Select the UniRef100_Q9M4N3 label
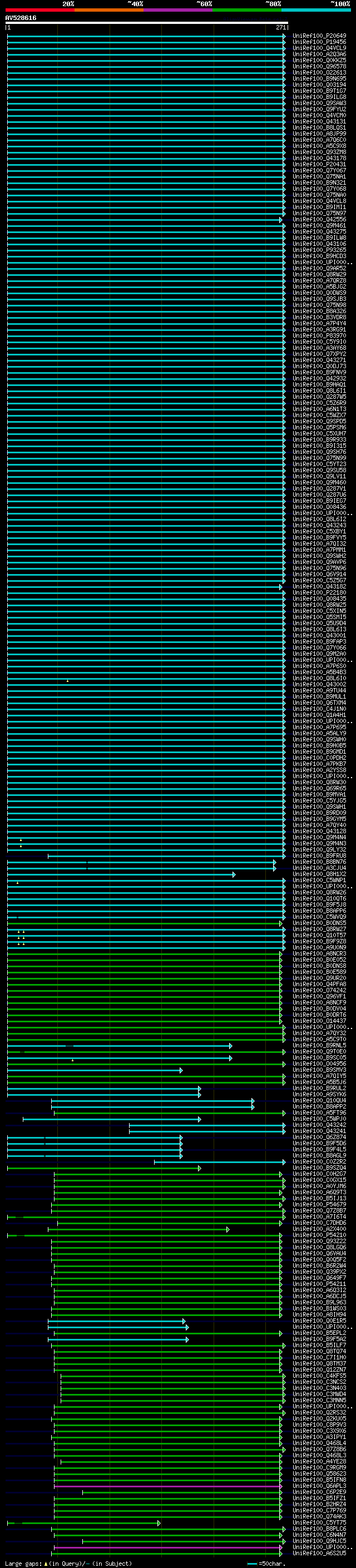This screenshot has width=356, height=1568. point(319,844)
